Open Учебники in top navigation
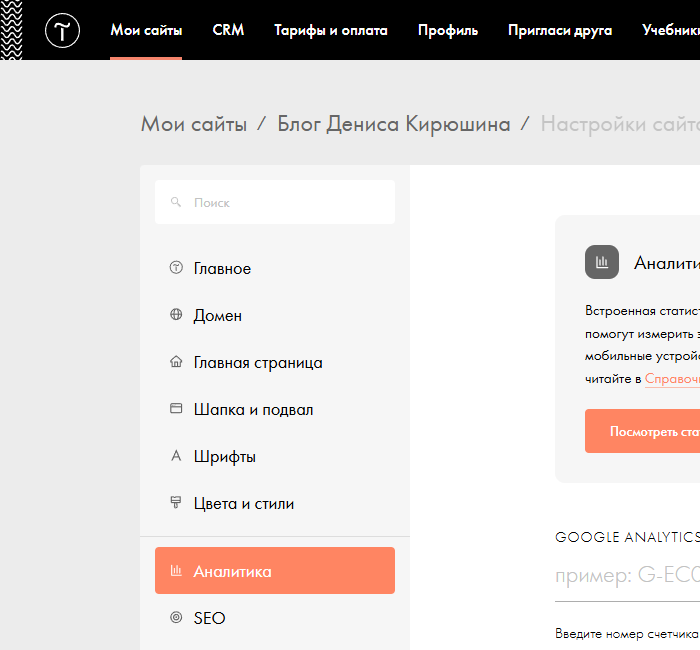 point(671,30)
